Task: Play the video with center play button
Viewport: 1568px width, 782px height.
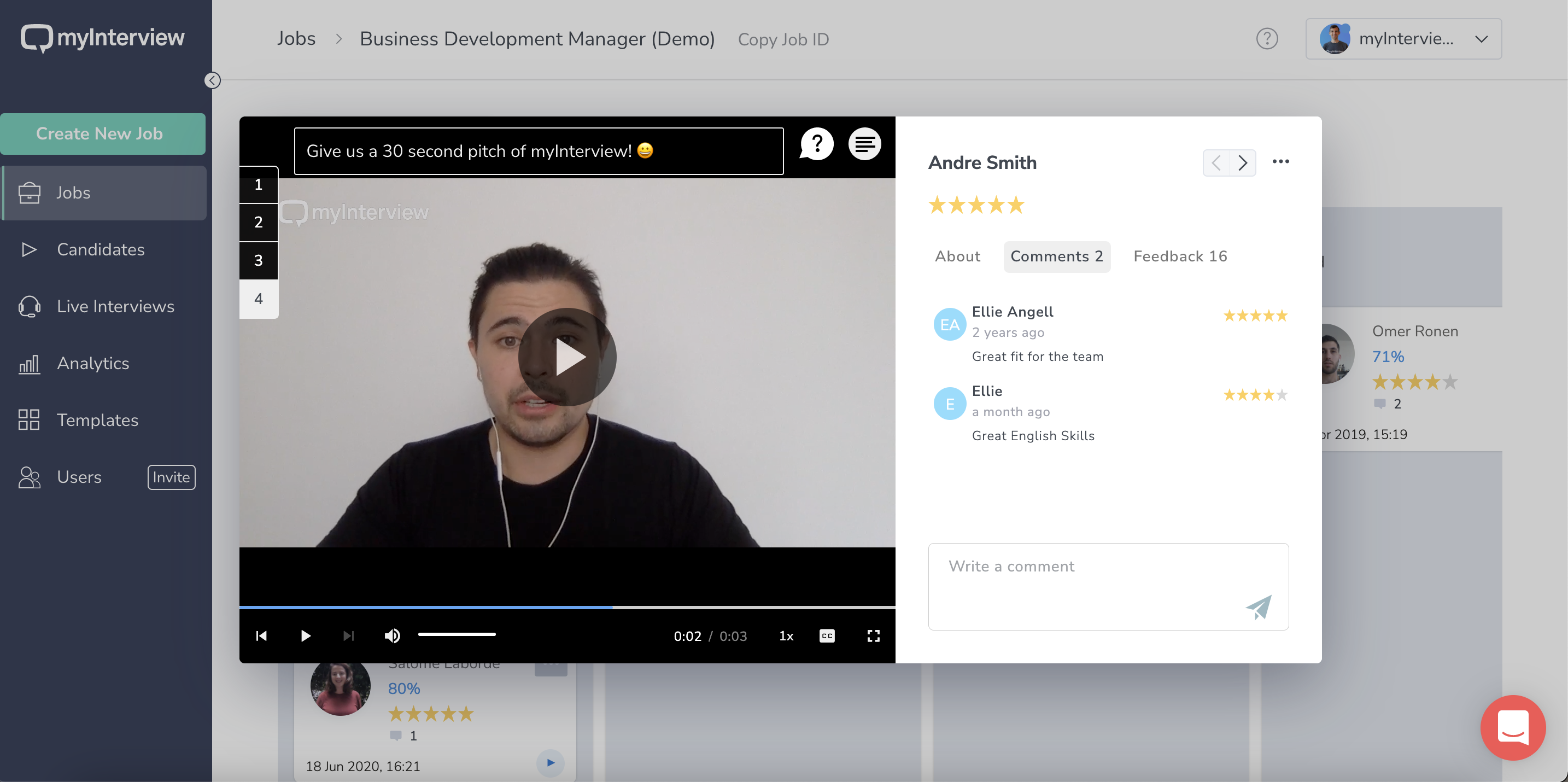Action: (x=567, y=357)
